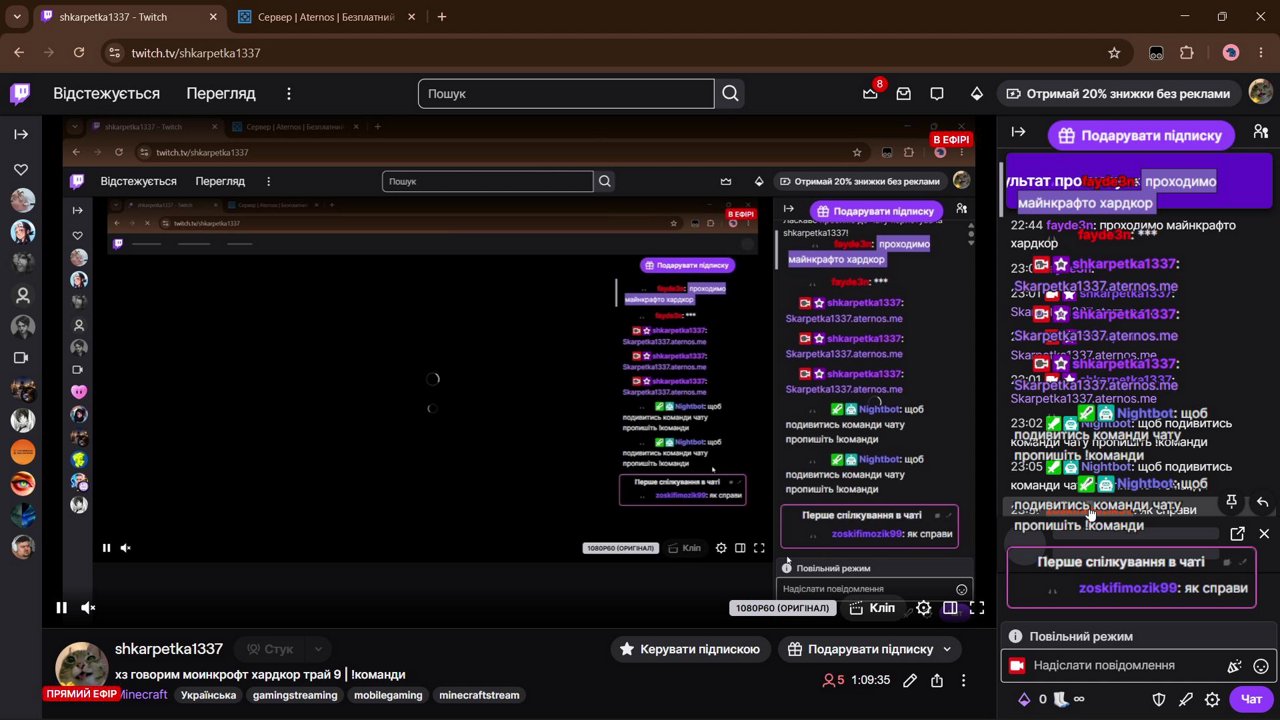
Task: Expand the left channels sidebar
Action: pos(21,134)
